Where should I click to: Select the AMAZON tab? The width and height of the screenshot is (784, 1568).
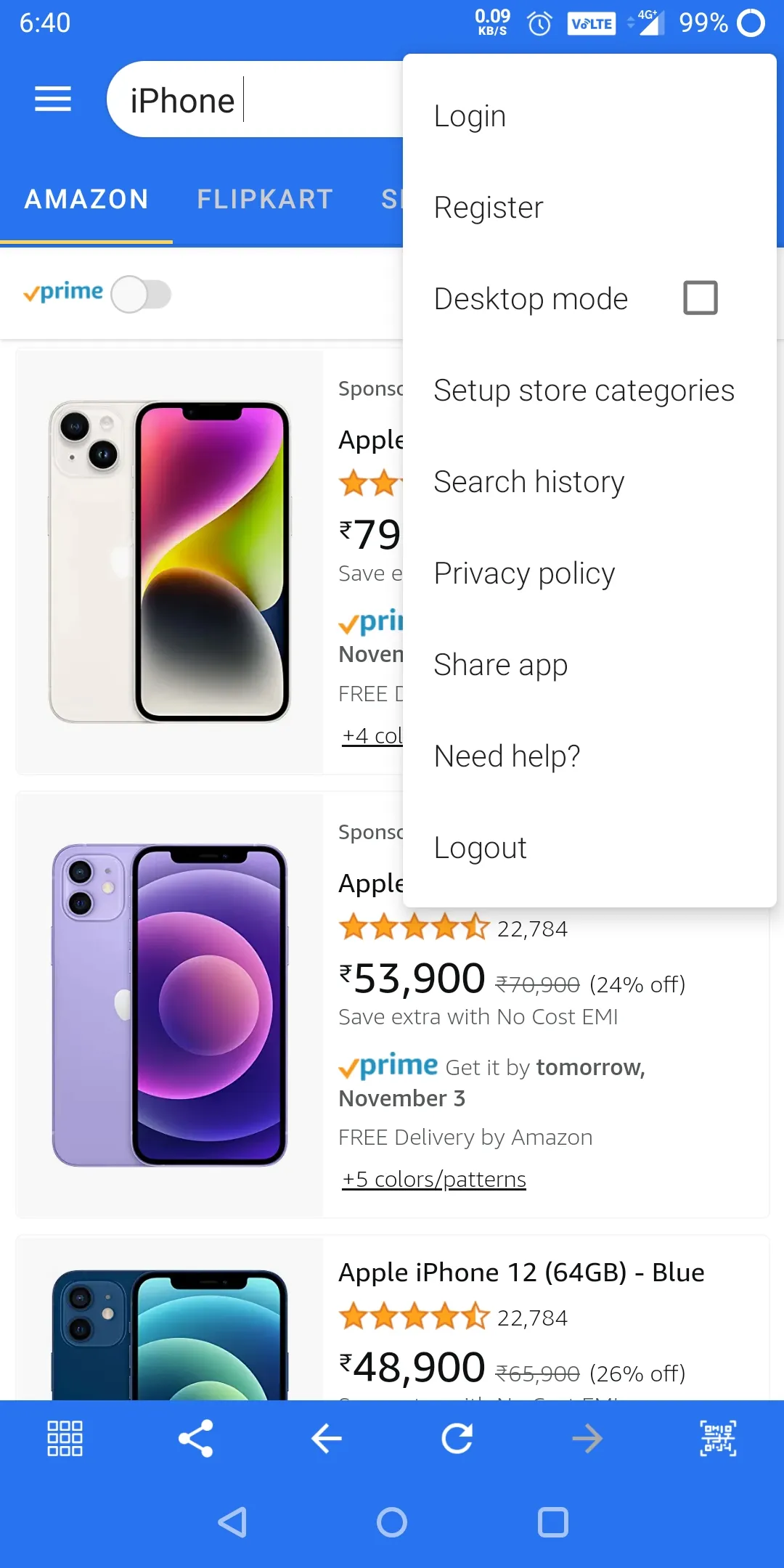point(86,199)
